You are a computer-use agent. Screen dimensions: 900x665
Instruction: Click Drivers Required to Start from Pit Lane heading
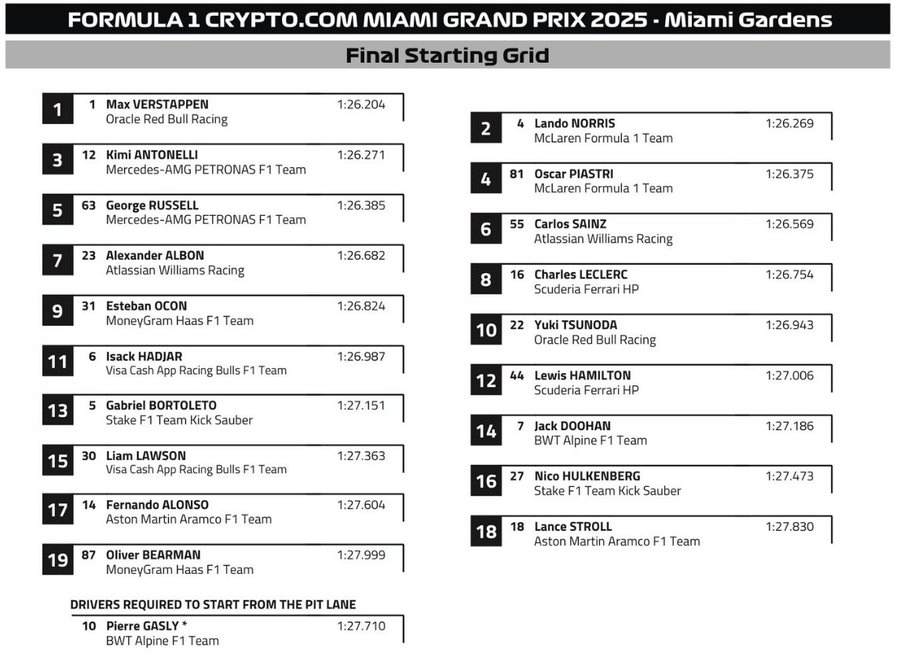(x=213, y=604)
